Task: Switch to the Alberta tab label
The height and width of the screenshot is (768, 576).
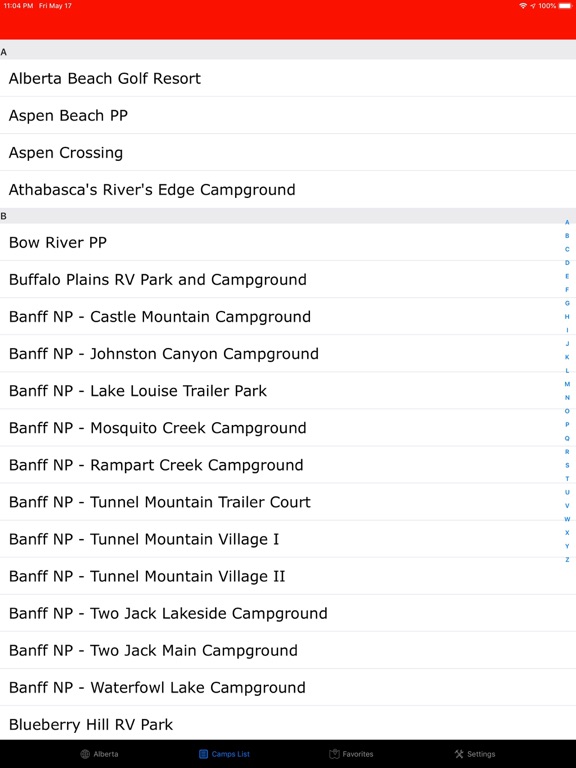Action: click(106, 754)
